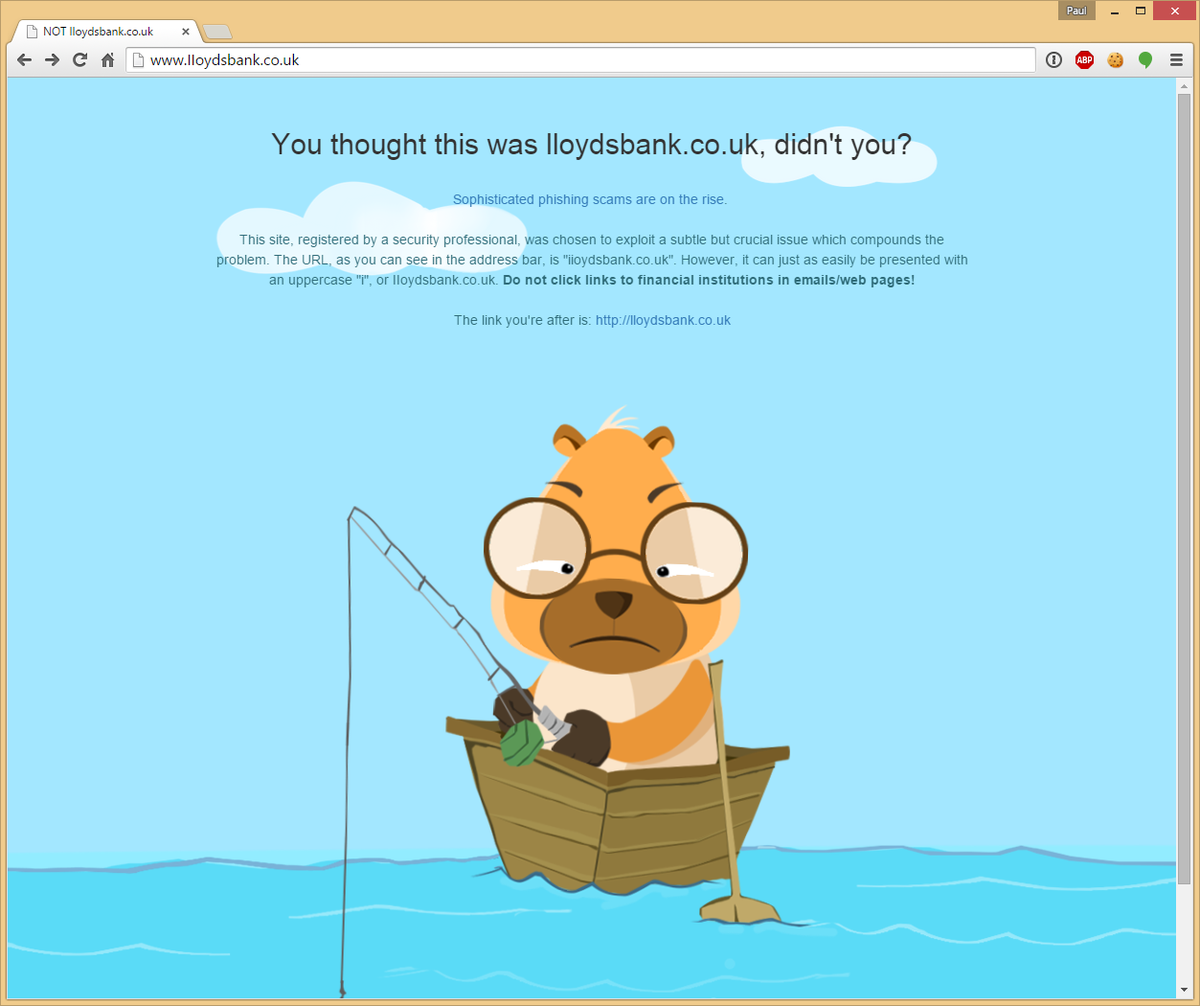Select the 'NOT lloydsbank.co.uk' tab

pos(105,31)
